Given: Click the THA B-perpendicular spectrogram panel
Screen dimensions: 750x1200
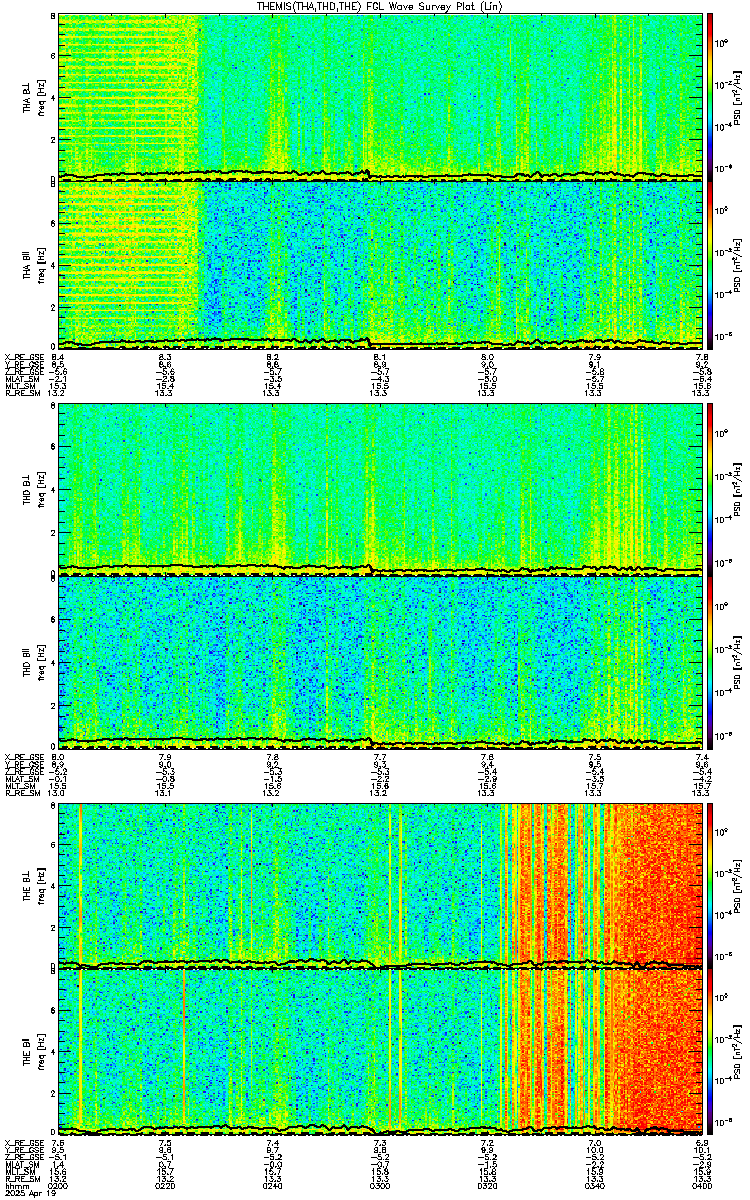Looking at the screenshot, I should click(x=381, y=96).
